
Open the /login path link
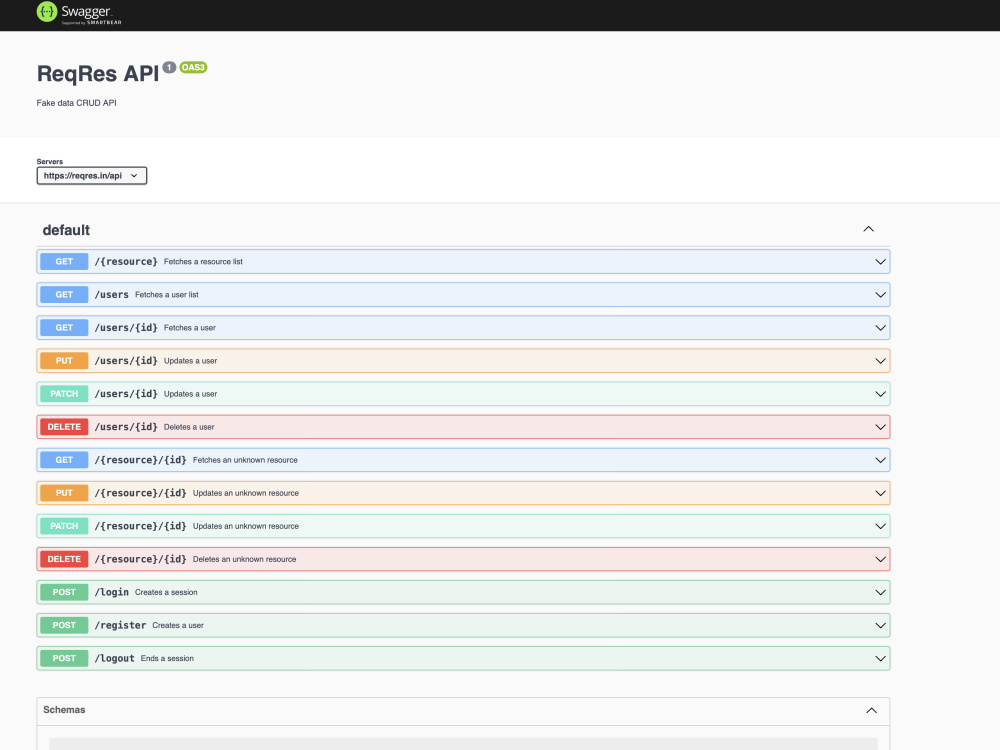112,592
